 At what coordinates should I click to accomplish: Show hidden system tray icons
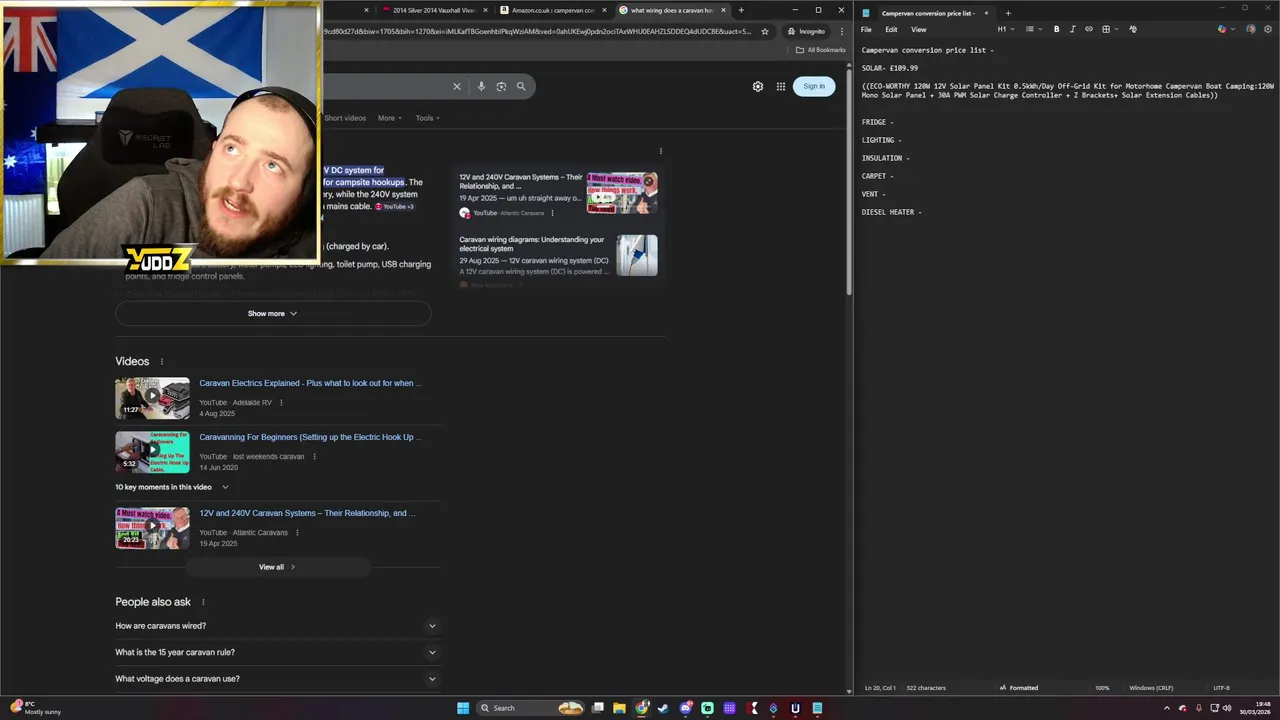click(1166, 708)
